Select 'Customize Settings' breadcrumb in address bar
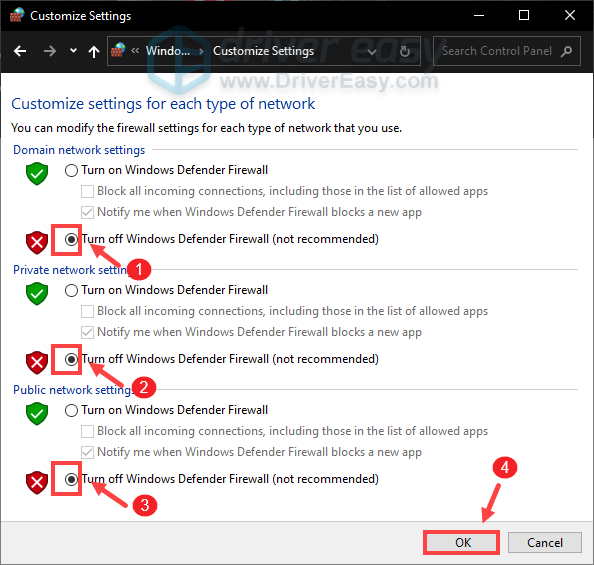Image resolution: width=594 pixels, height=565 pixels. point(263,51)
